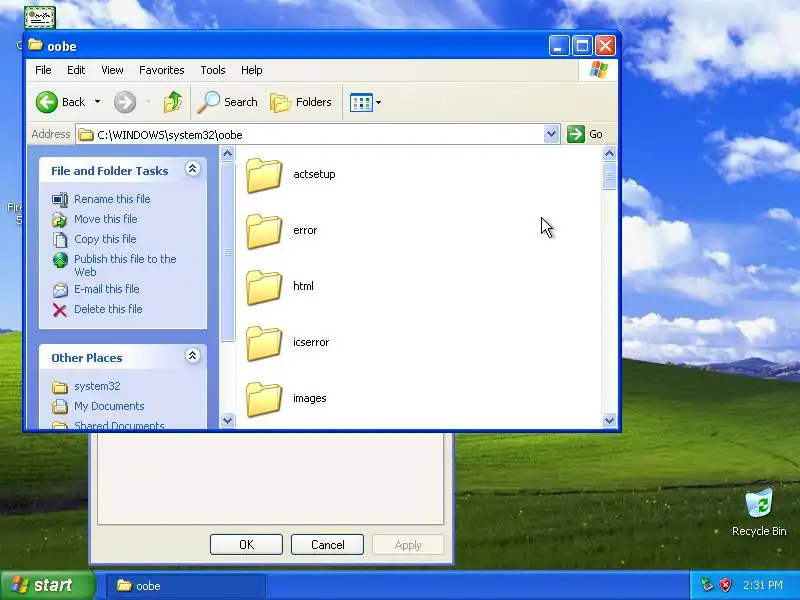Screen dimensions: 800x600
Task: Go back with the green Back arrow
Action: click(60, 102)
